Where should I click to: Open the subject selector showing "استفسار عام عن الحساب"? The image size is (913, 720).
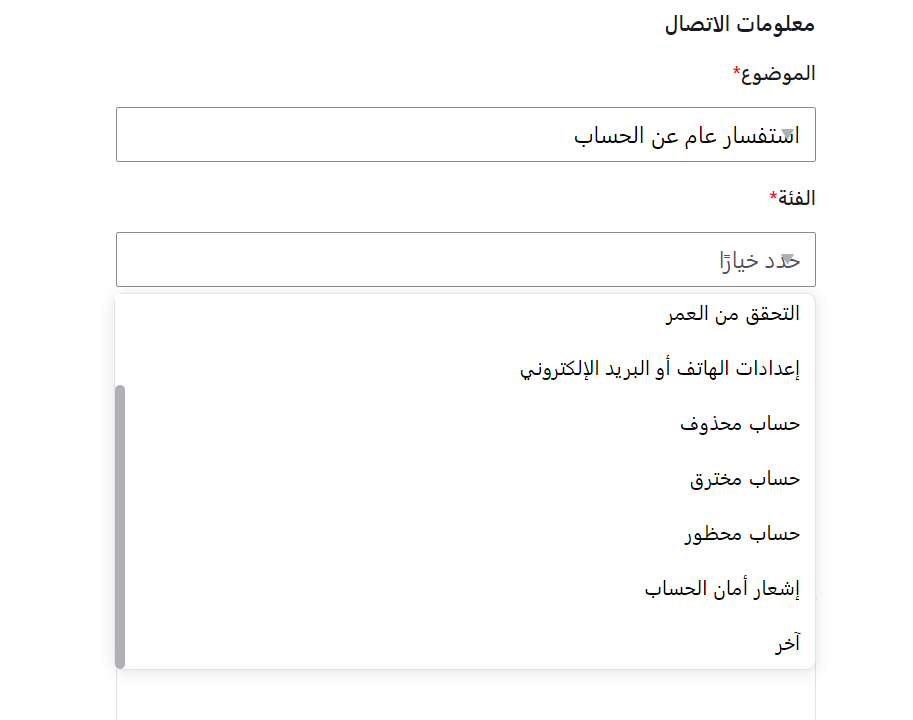465,134
